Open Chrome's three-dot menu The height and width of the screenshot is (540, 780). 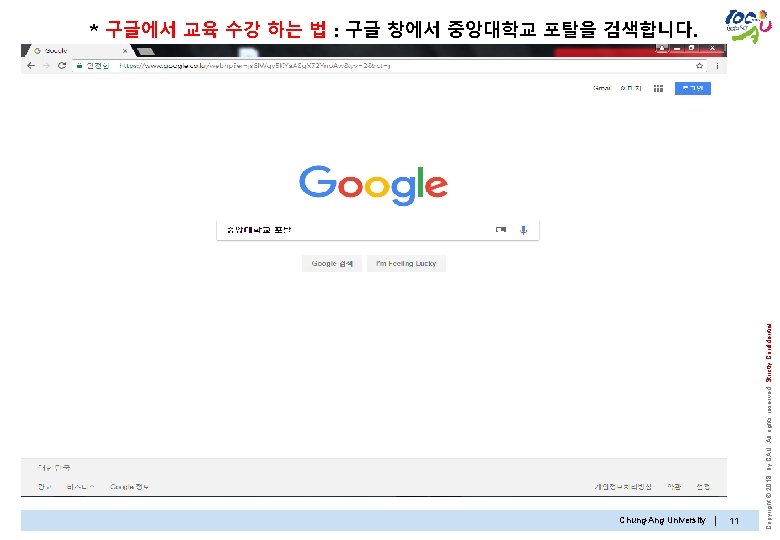pos(717,66)
